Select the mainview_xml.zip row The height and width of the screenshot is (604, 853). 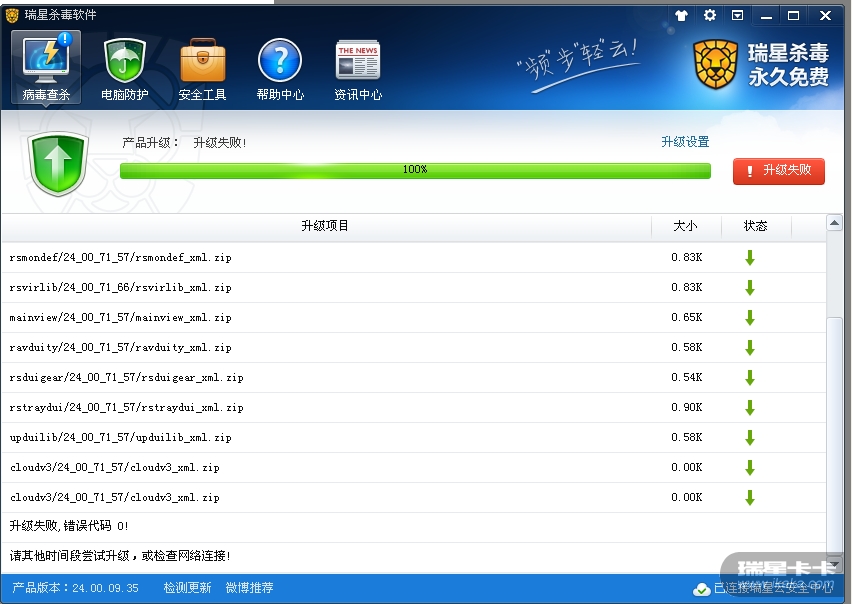[x=413, y=317]
